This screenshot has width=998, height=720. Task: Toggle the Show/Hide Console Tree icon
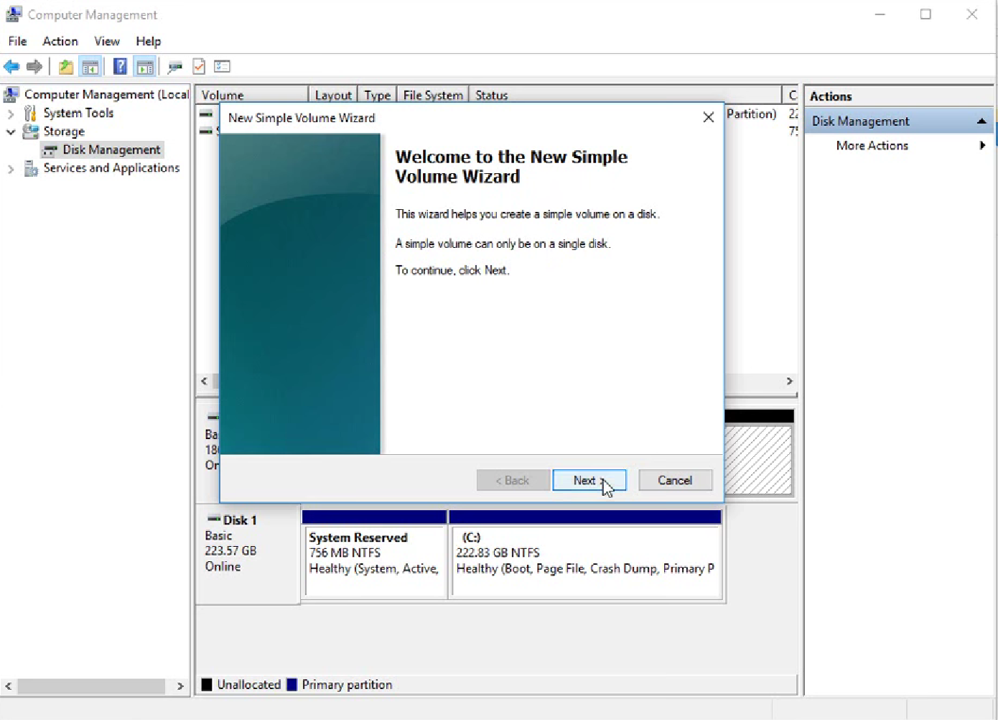[90, 66]
